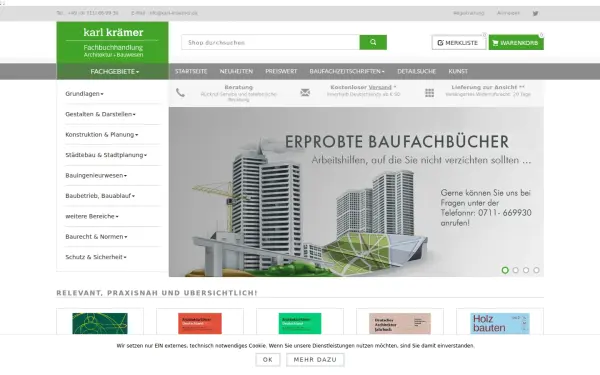Click the grid icon beside Lieferung zur Ansicht
Viewport: 600px width, 375px height.
(429, 93)
